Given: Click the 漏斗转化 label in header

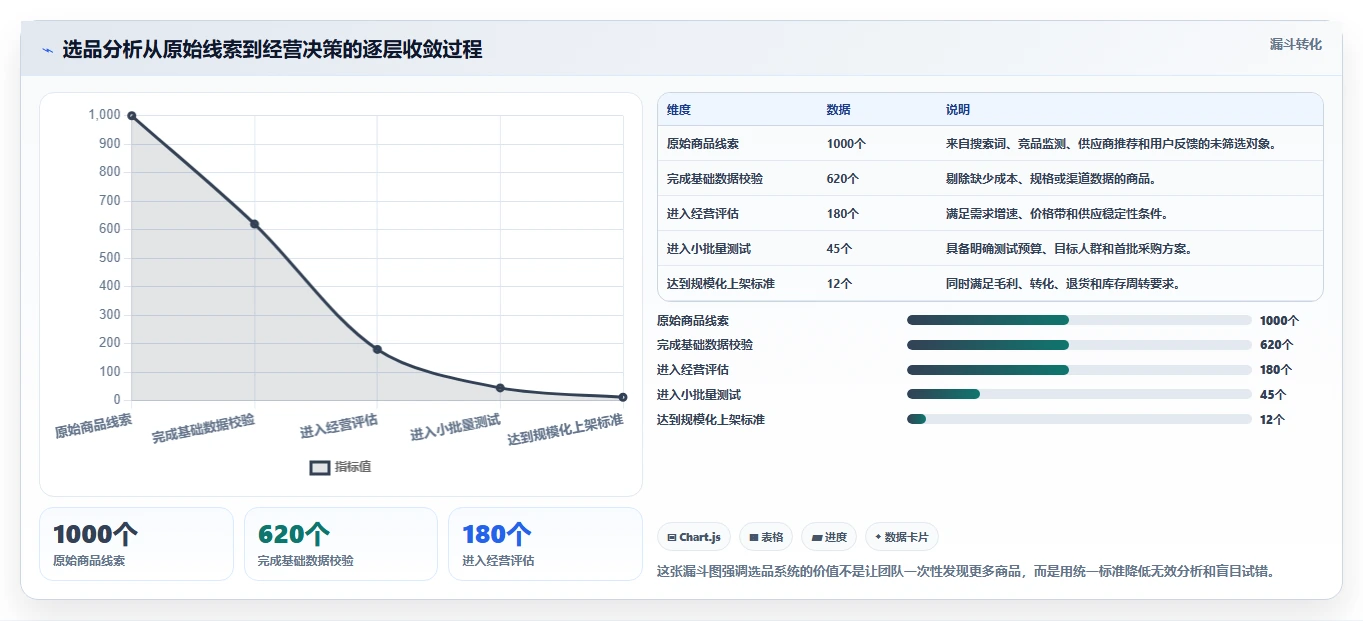Looking at the screenshot, I should pos(1296,44).
